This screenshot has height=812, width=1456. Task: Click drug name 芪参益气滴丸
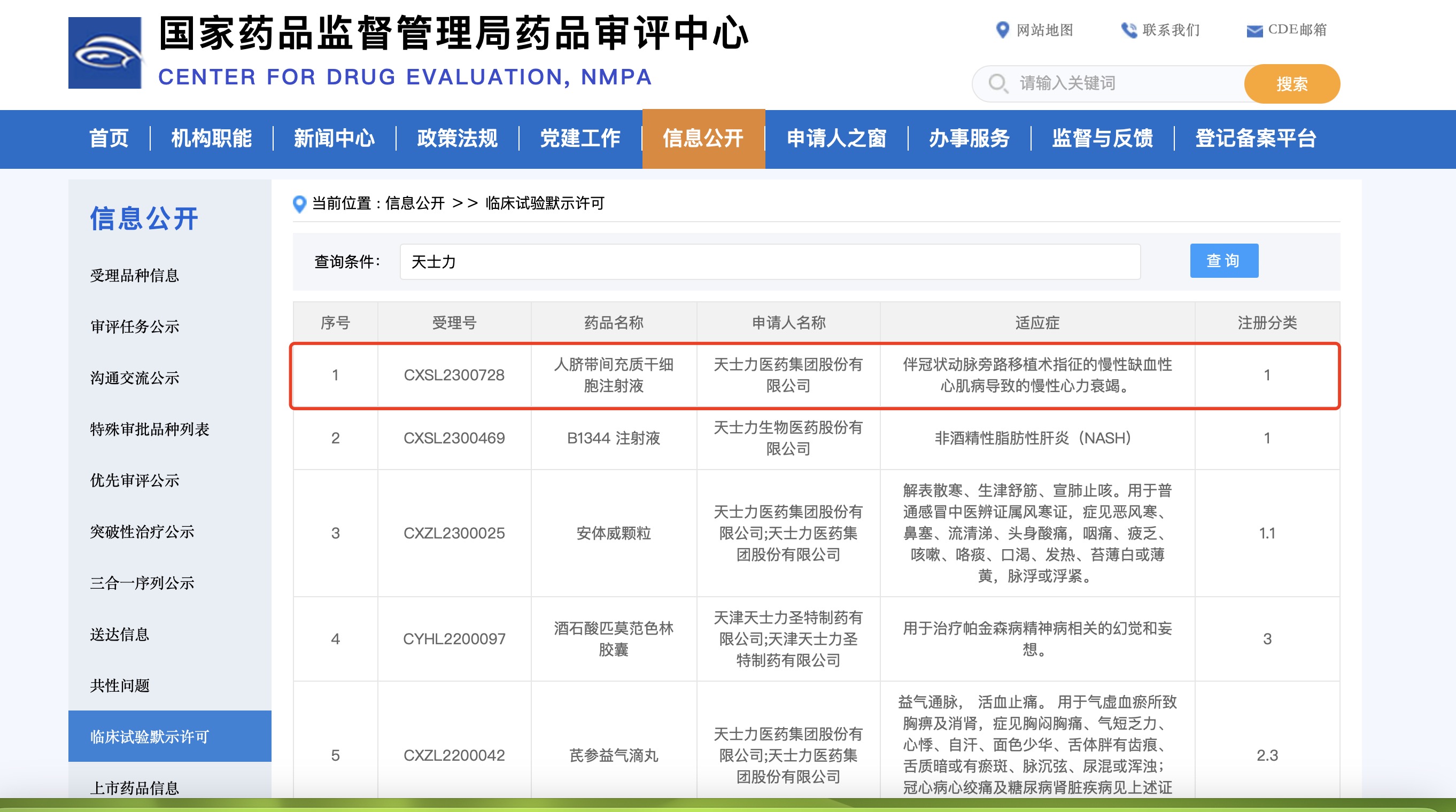click(613, 755)
